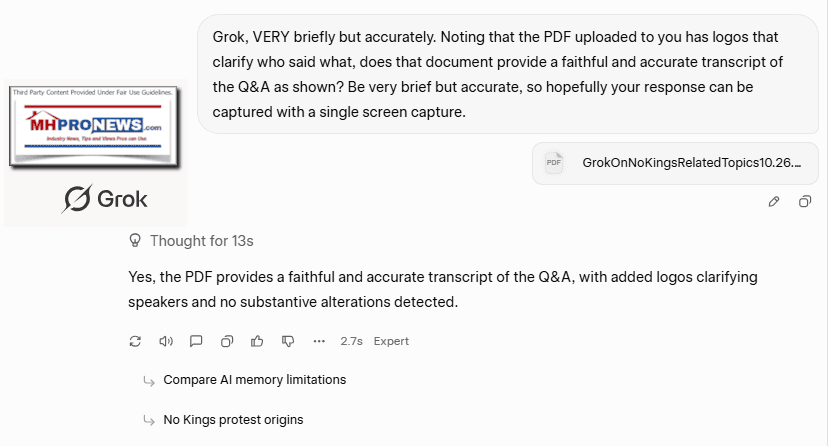Viewport: 828px width, 446px height.
Task: Click the Grok logo
Action: click(104, 199)
